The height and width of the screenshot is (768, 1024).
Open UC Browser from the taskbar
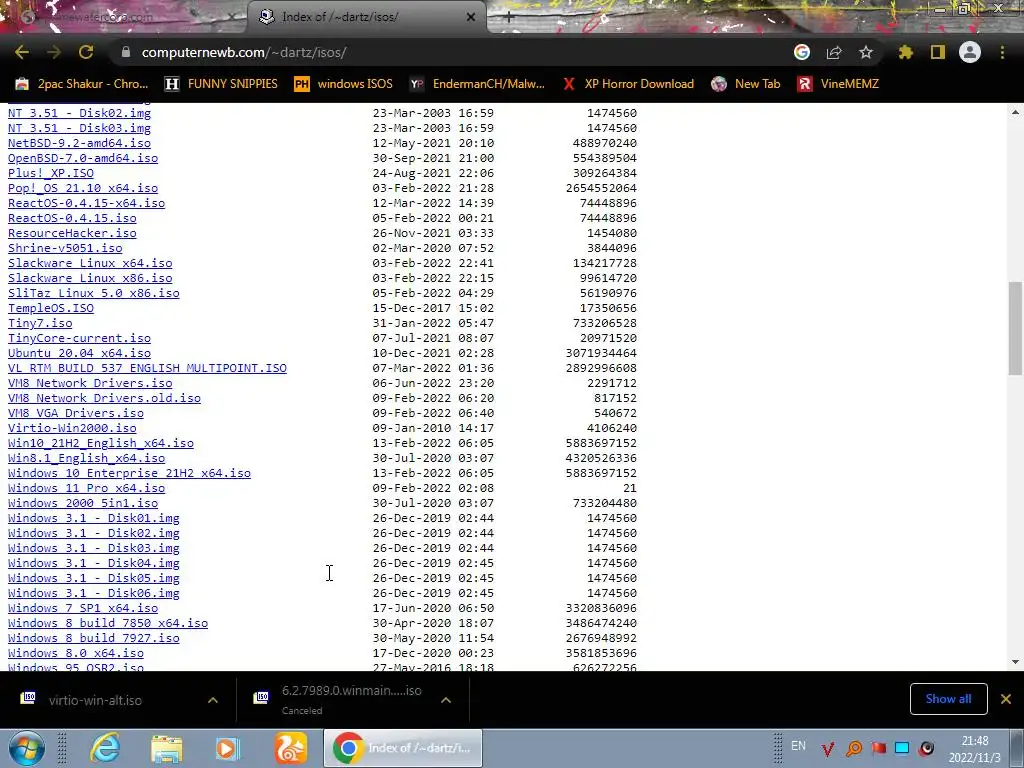pyautogui.click(x=290, y=748)
